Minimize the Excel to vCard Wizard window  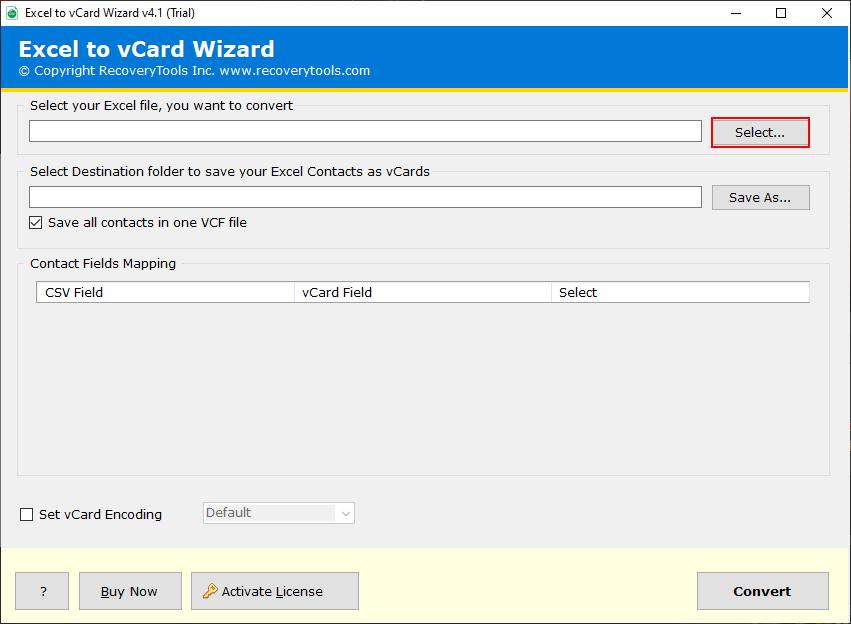pyautogui.click(x=736, y=13)
